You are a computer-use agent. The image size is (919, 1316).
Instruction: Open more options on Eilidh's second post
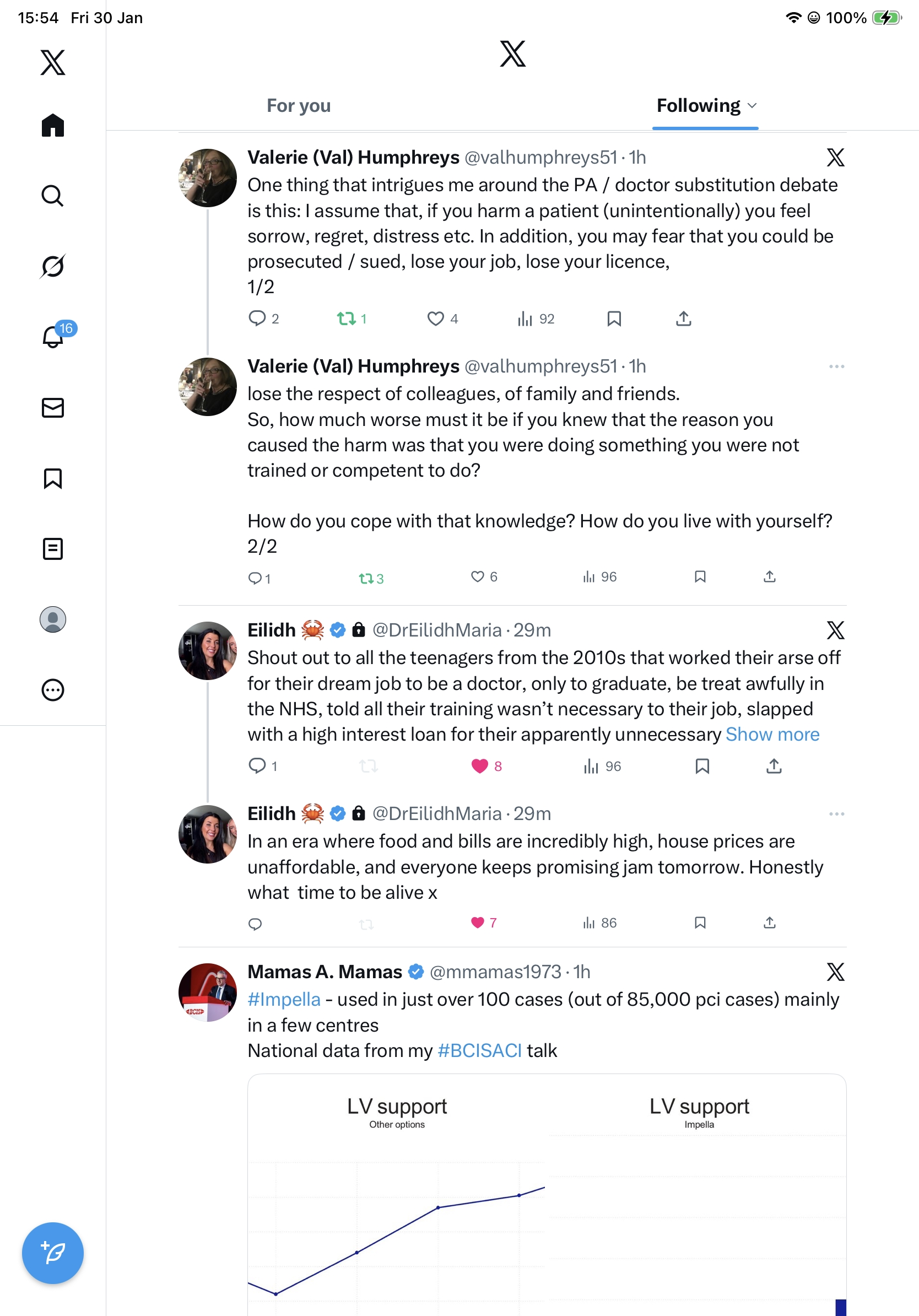tap(836, 814)
